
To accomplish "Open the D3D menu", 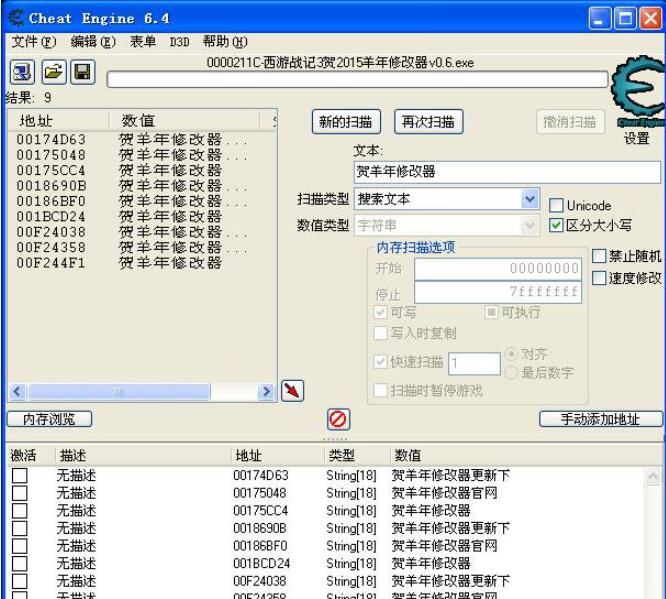I will pyautogui.click(x=179, y=42).
